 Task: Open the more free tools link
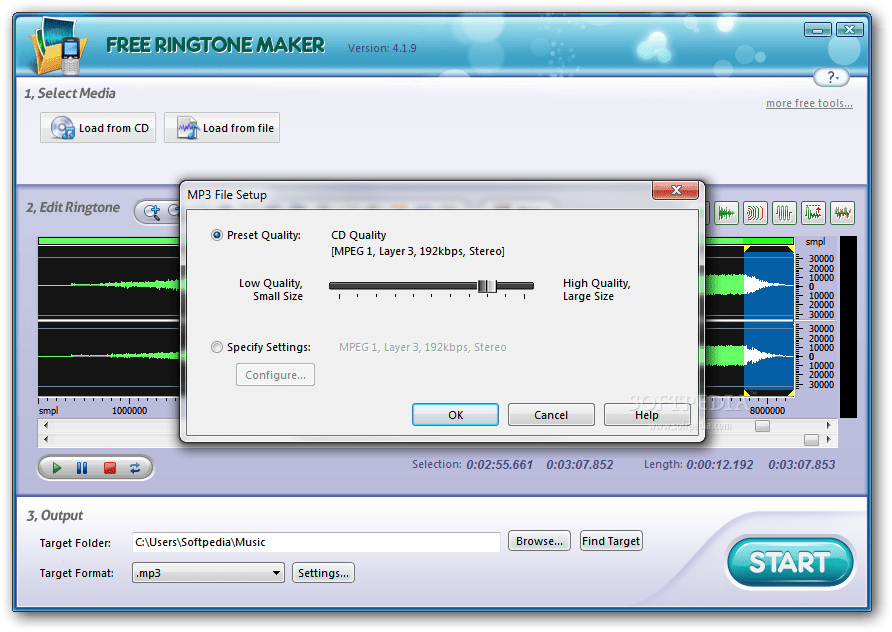coord(808,102)
